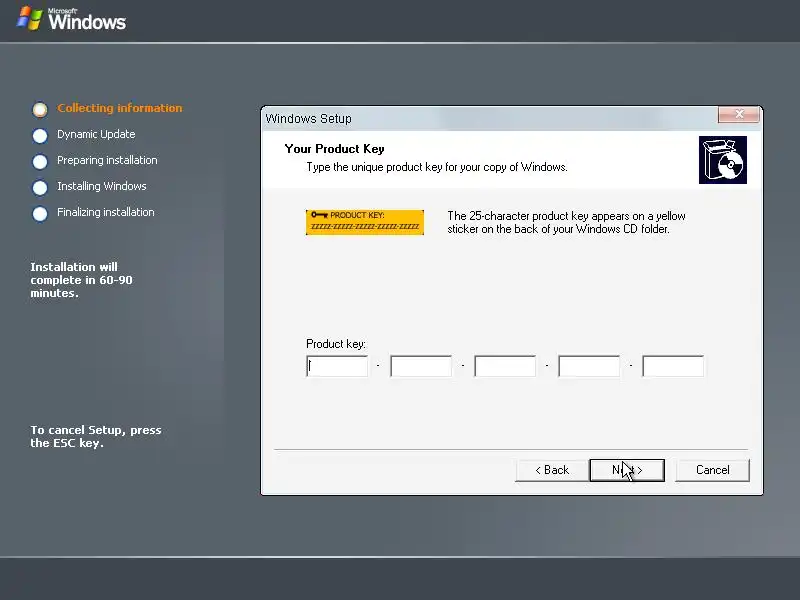Click the yellow product key sticker image
This screenshot has width=800, height=600.
[x=365, y=222]
